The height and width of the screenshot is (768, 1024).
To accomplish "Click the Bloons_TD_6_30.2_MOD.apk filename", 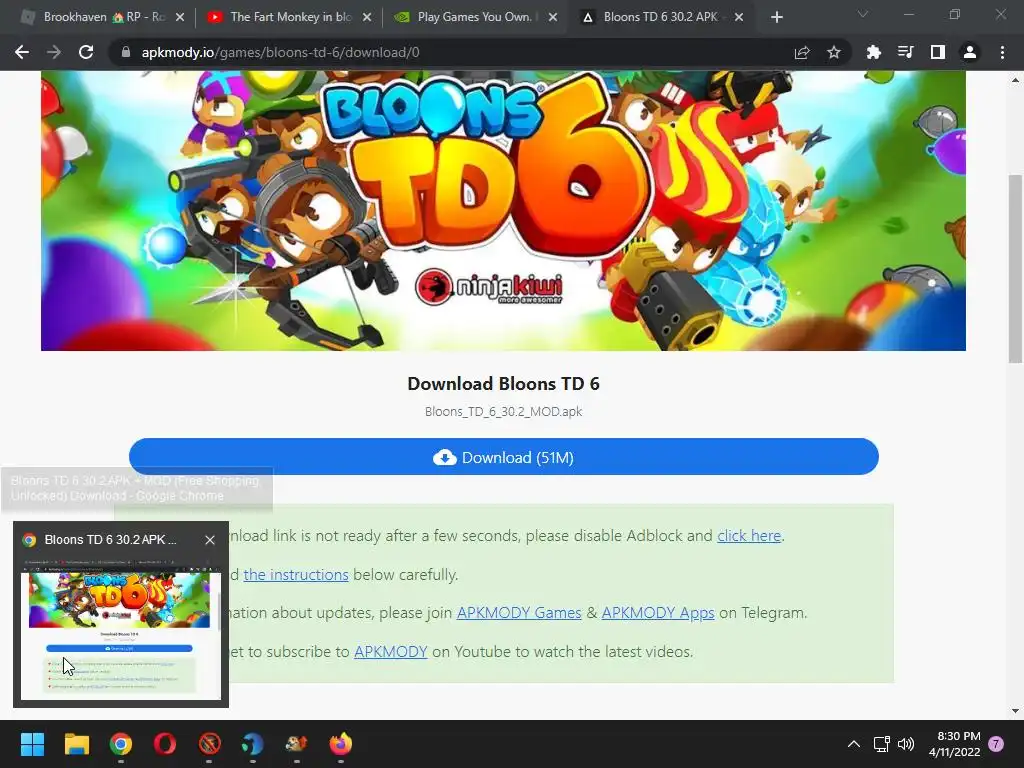I will (504, 411).
